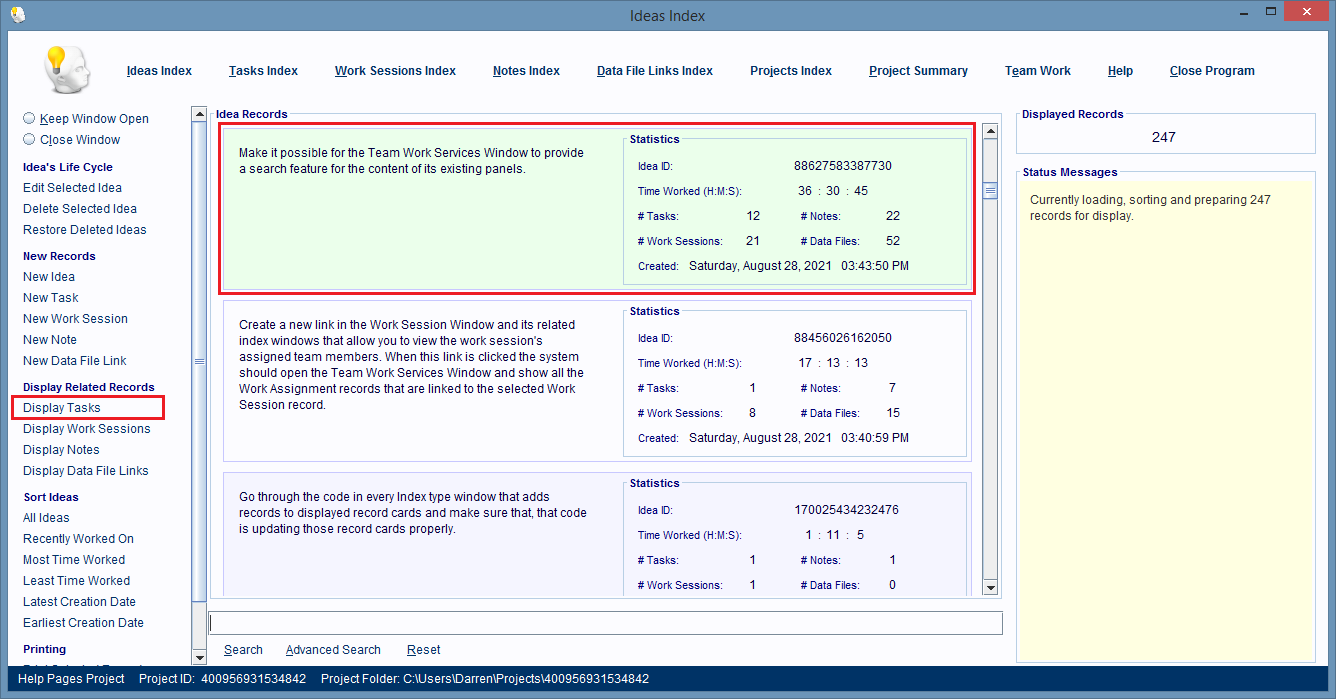Click Display Work Sessions link

pos(87,429)
